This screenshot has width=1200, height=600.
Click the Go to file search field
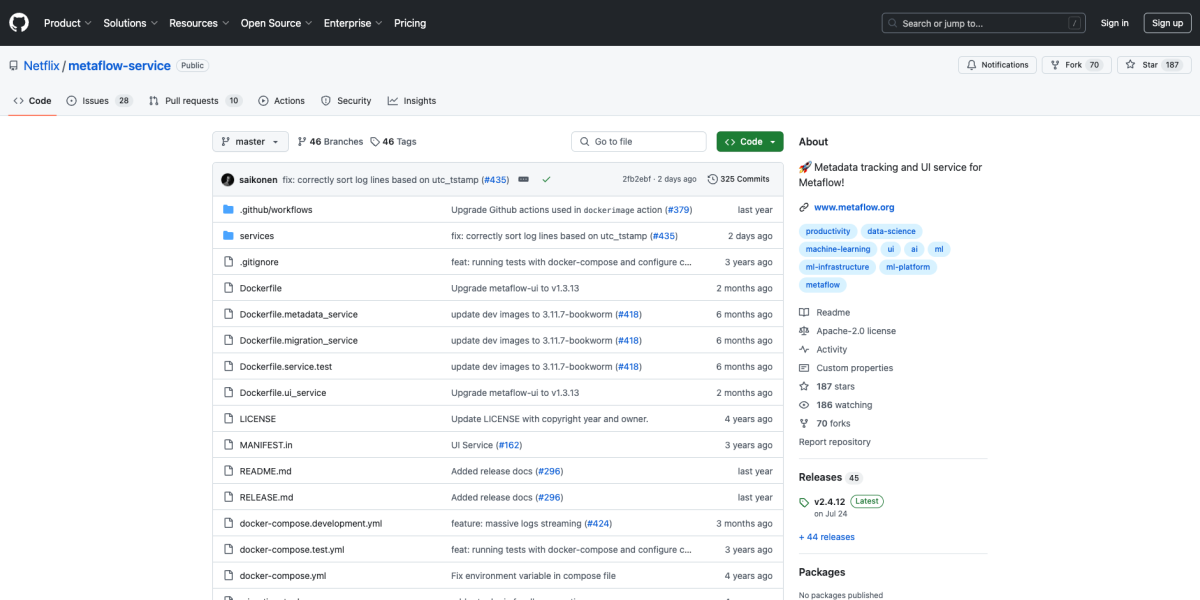638,141
